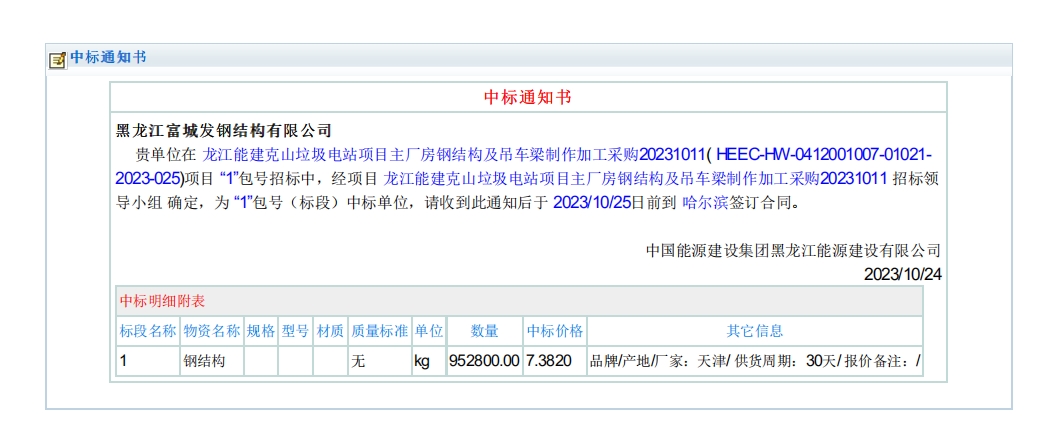
Task: Click the city name 哈尔滨
Action: point(704,203)
